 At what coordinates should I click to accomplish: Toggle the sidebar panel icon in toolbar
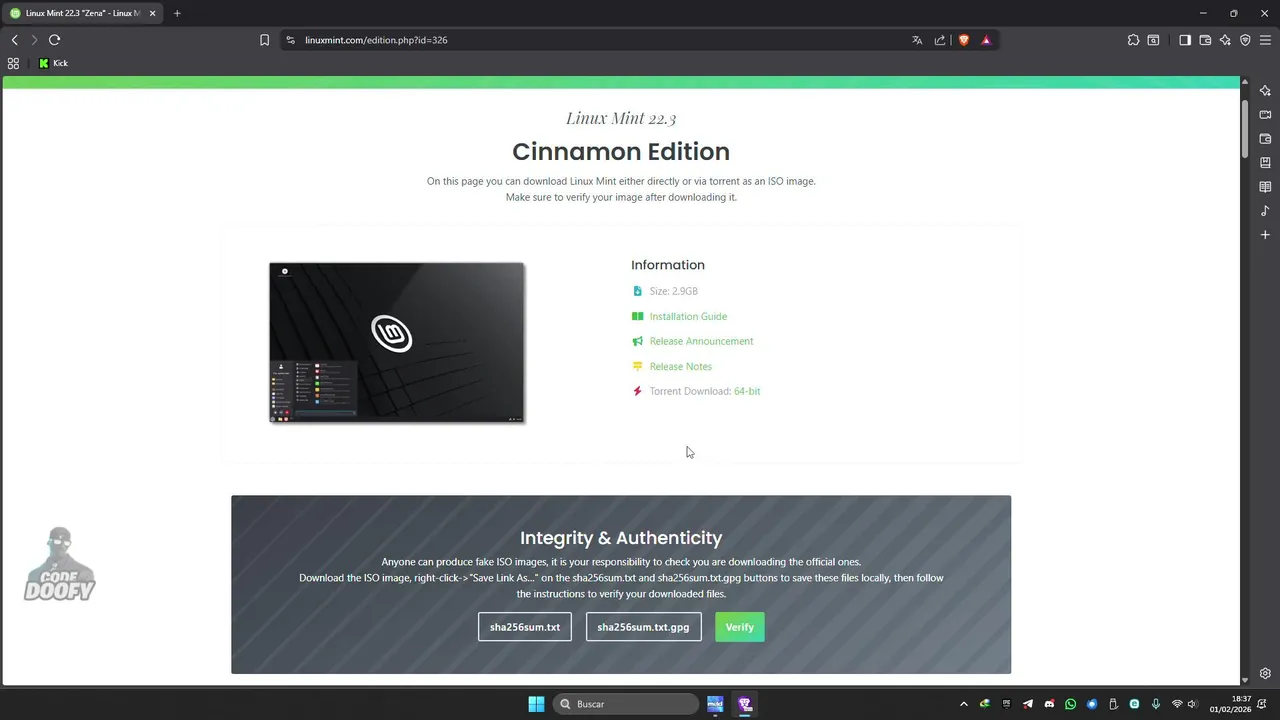(x=1185, y=40)
